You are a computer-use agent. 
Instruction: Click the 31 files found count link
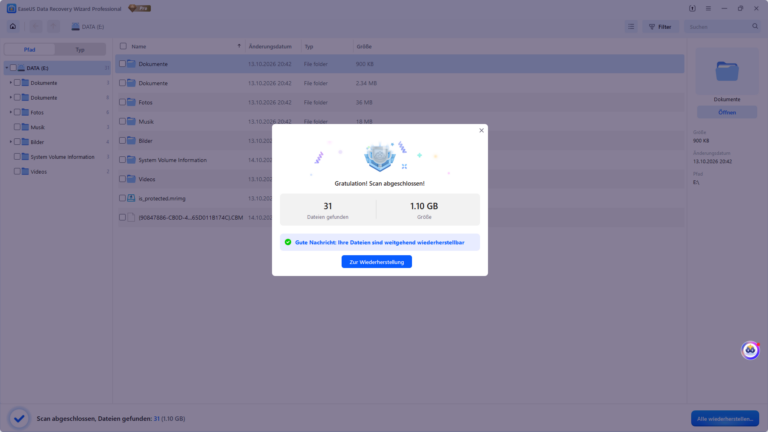(157, 419)
